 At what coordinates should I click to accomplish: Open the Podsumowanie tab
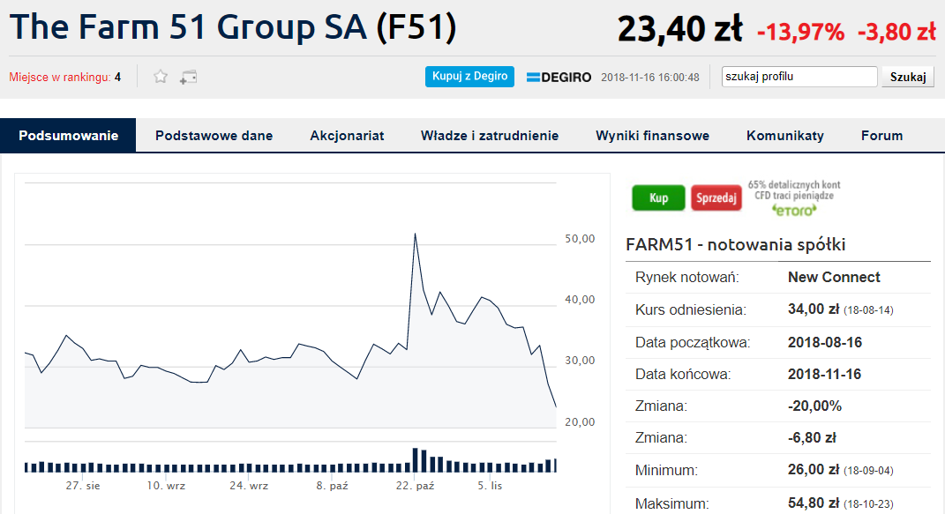click(x=68, y=136)
